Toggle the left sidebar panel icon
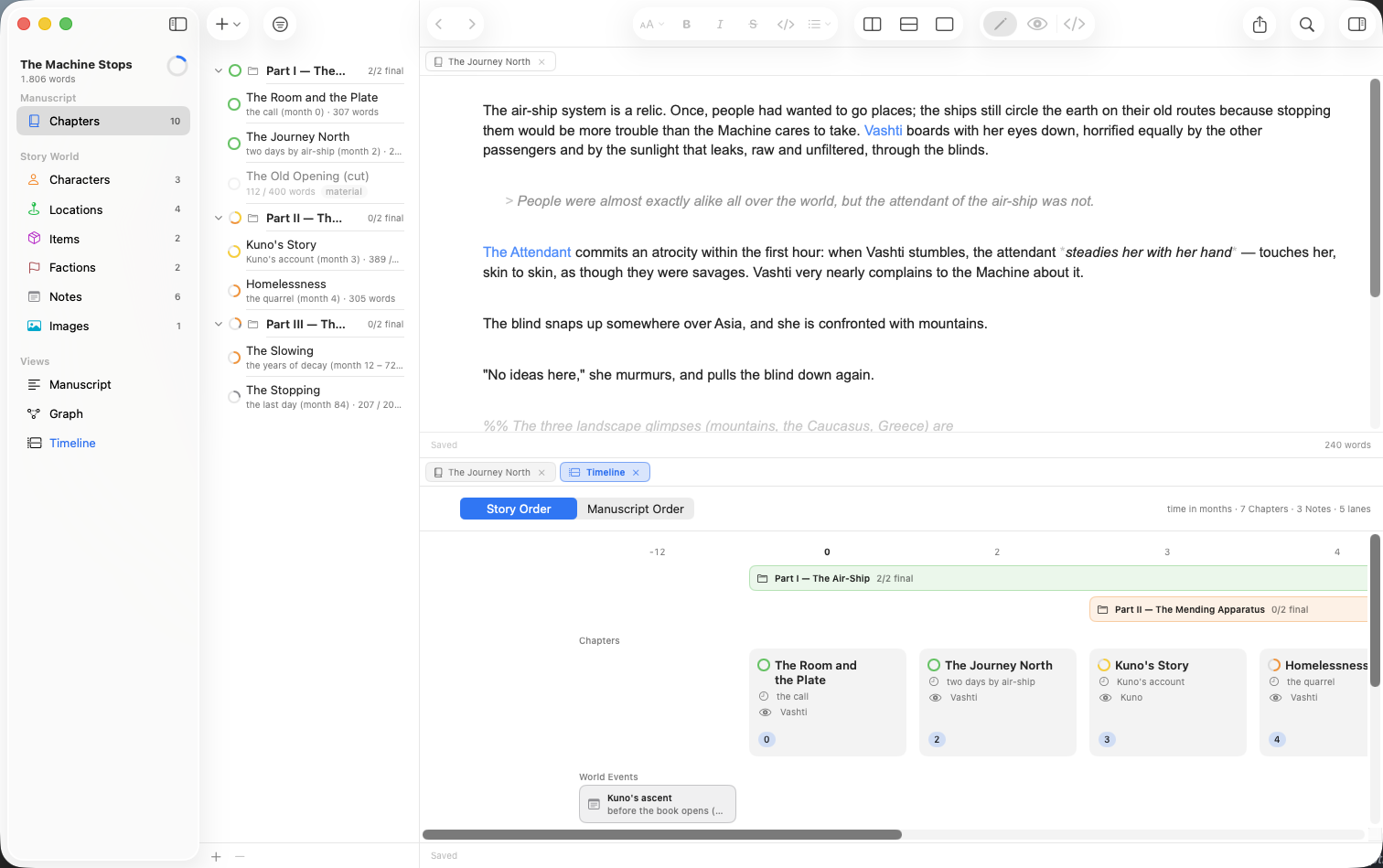Viewport: 1383px width, 868px height. coord(178,25)
